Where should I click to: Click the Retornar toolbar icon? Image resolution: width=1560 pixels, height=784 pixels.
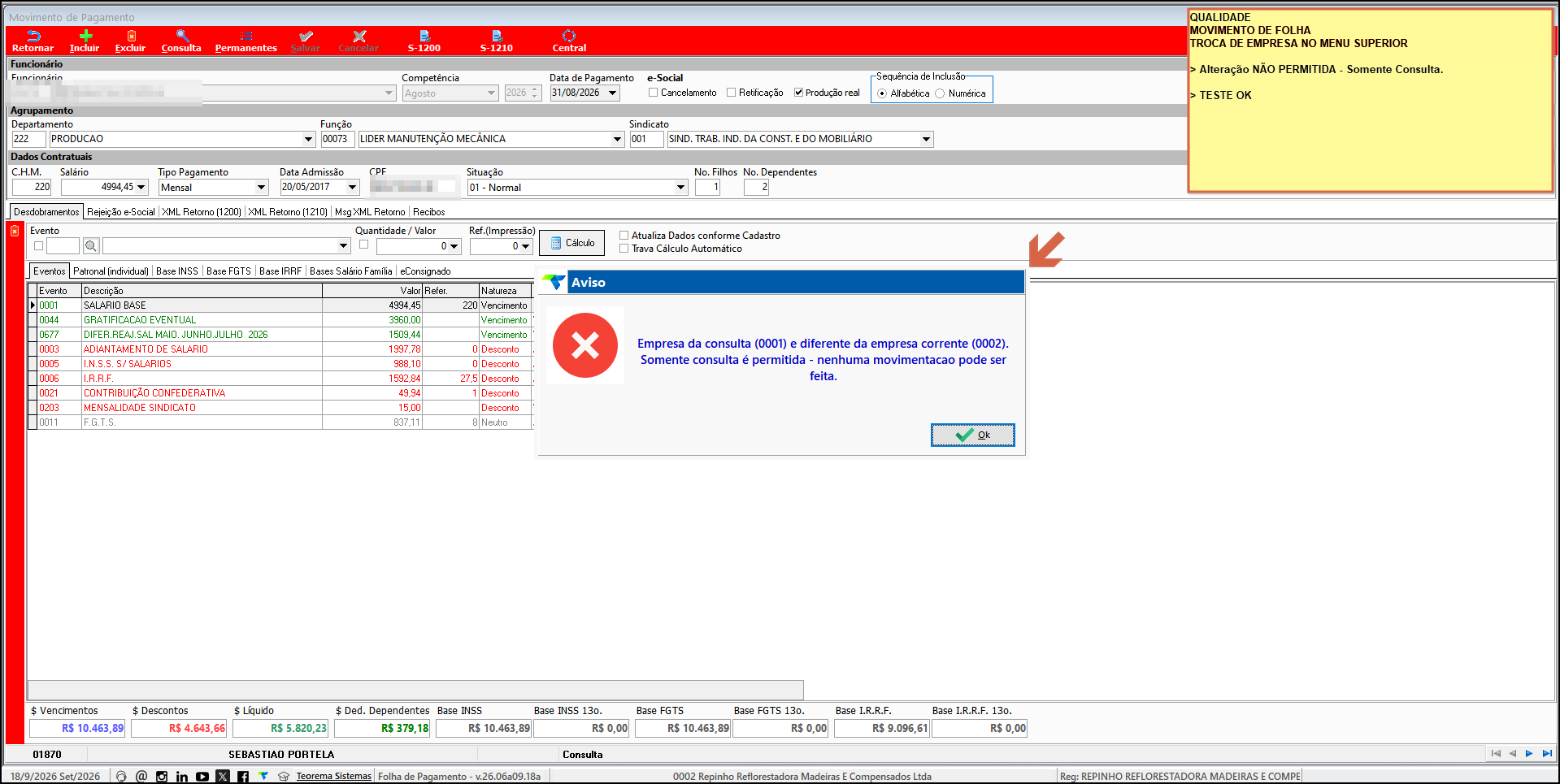coord(33,36)
